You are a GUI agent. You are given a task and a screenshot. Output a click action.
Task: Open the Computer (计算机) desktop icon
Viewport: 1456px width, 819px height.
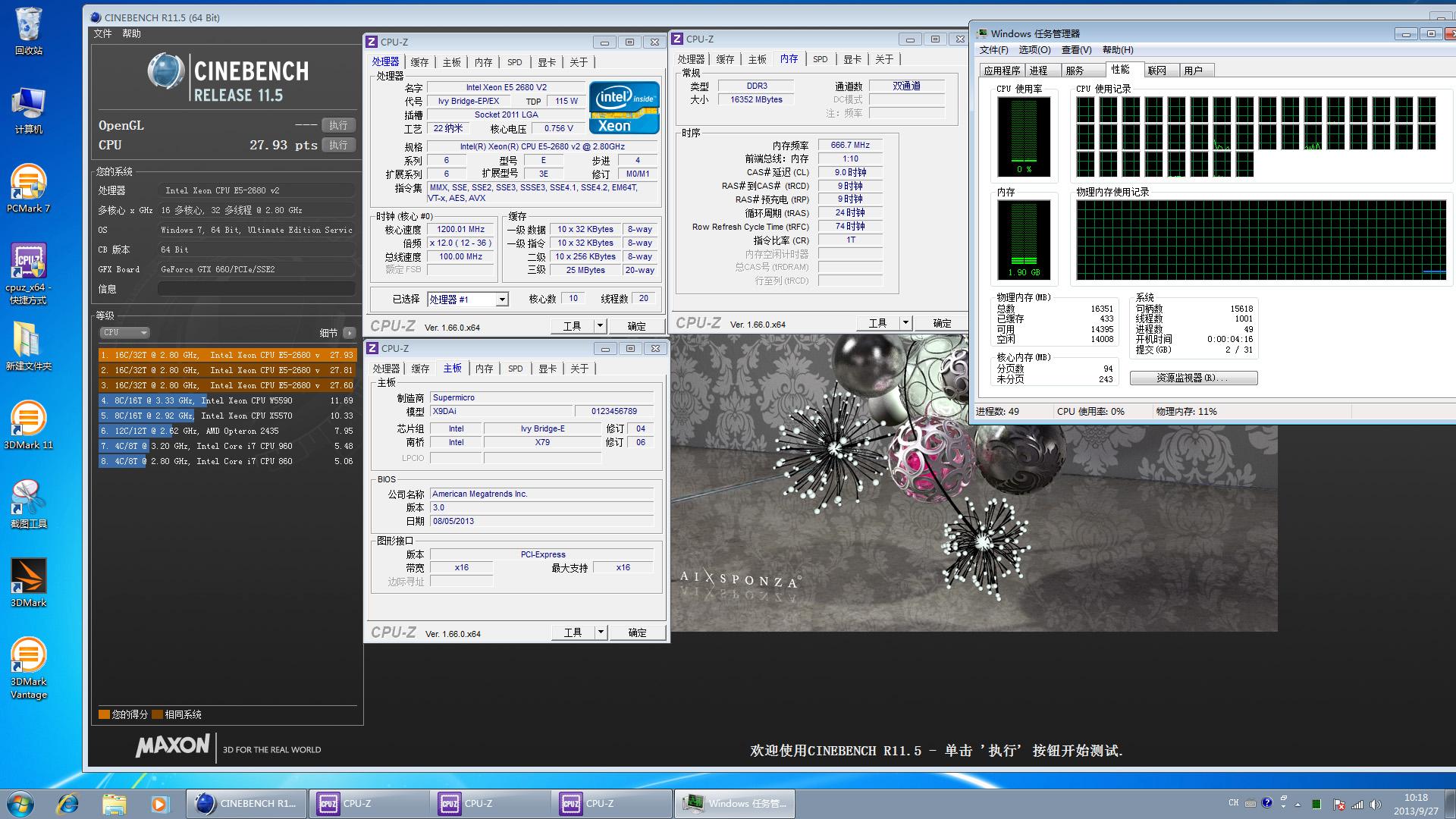pyautogui.click(x=29, y=111)
